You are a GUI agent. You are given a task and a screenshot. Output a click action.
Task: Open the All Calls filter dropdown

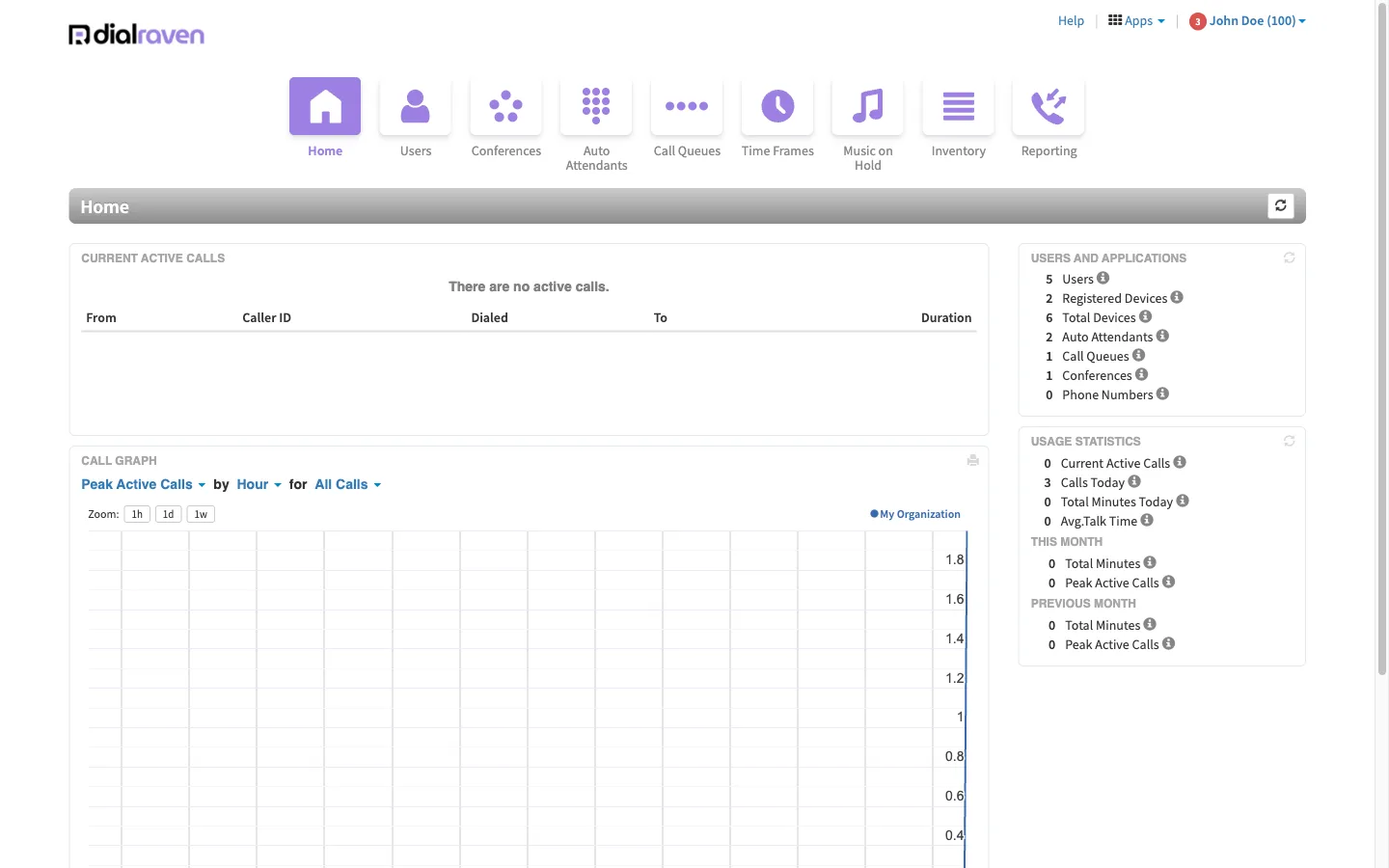click(348, 484)
